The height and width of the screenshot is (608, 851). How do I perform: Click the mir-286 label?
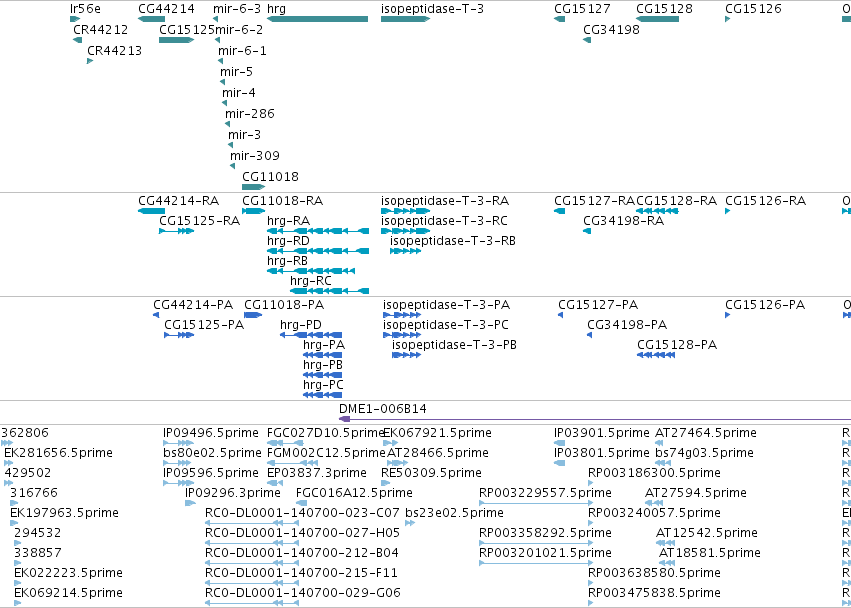coord(250,113)
